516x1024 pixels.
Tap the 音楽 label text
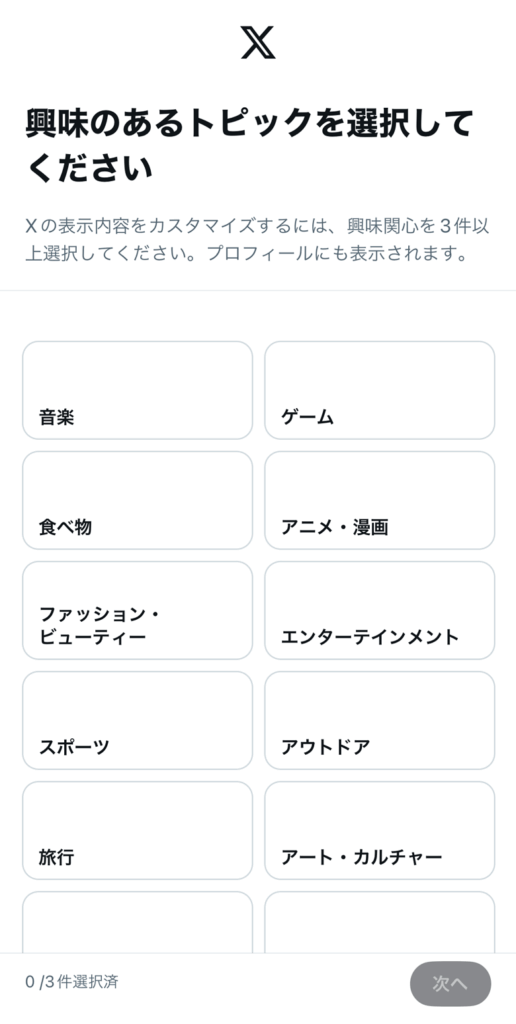(x=56, y=417)
